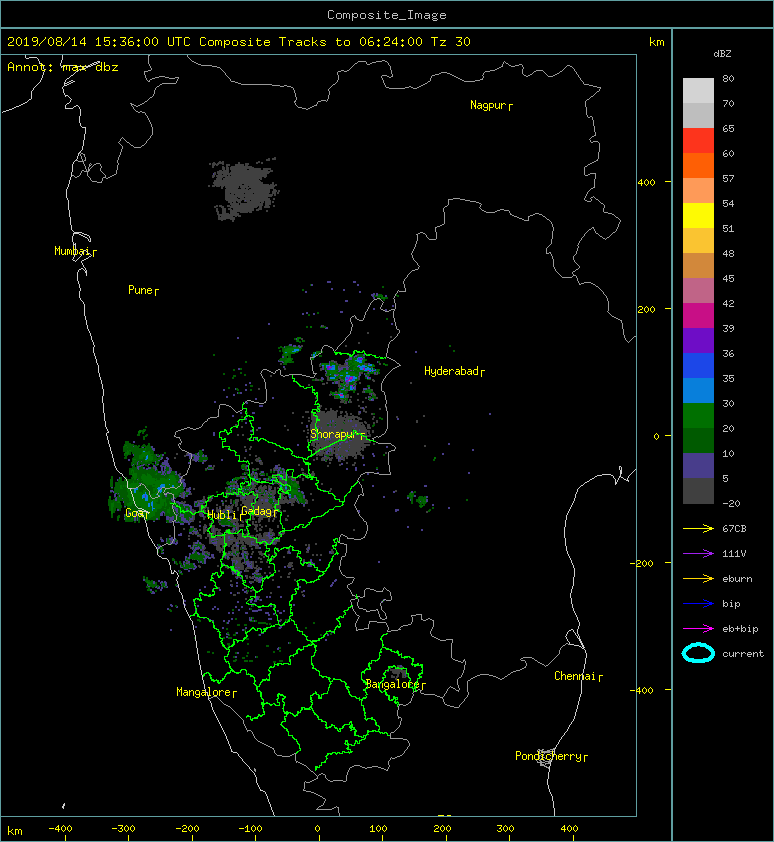Click the blue bip arrow legend icon
The height and width of the screenshot is (842, 774).
click(x=698, y=604)
